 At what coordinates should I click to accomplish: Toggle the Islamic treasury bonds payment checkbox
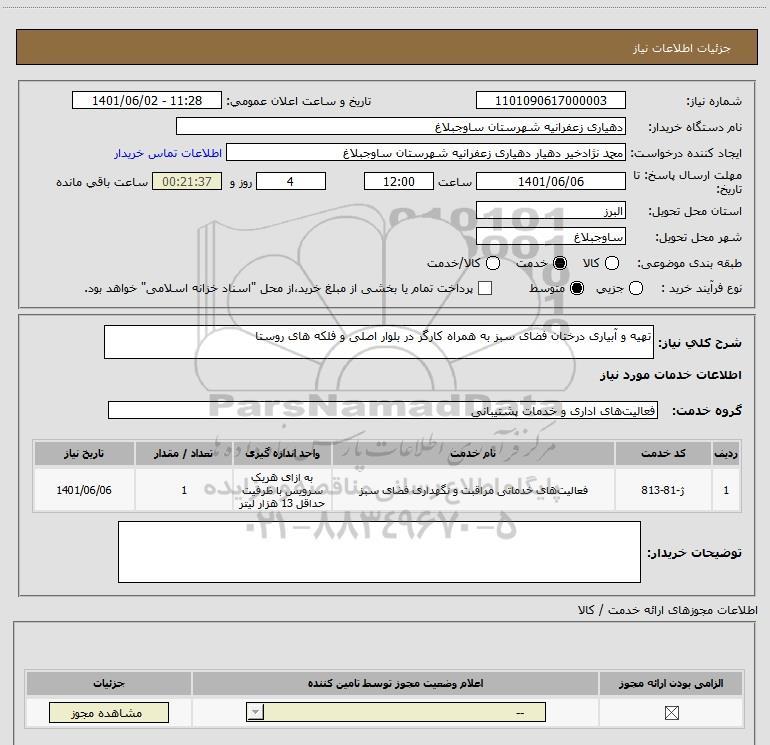pos(485,288)
